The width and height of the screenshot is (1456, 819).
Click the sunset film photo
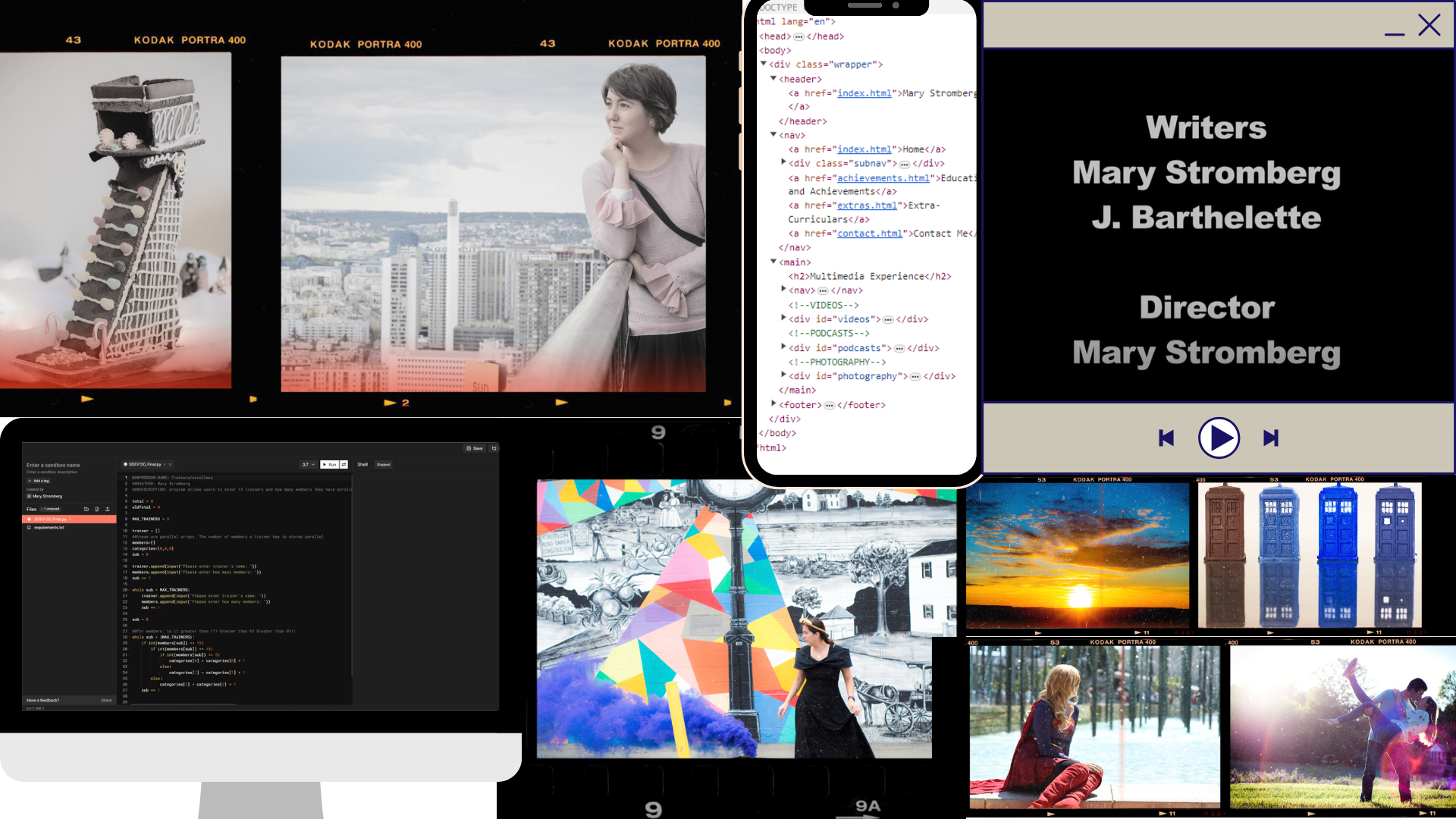(1078, 556)
